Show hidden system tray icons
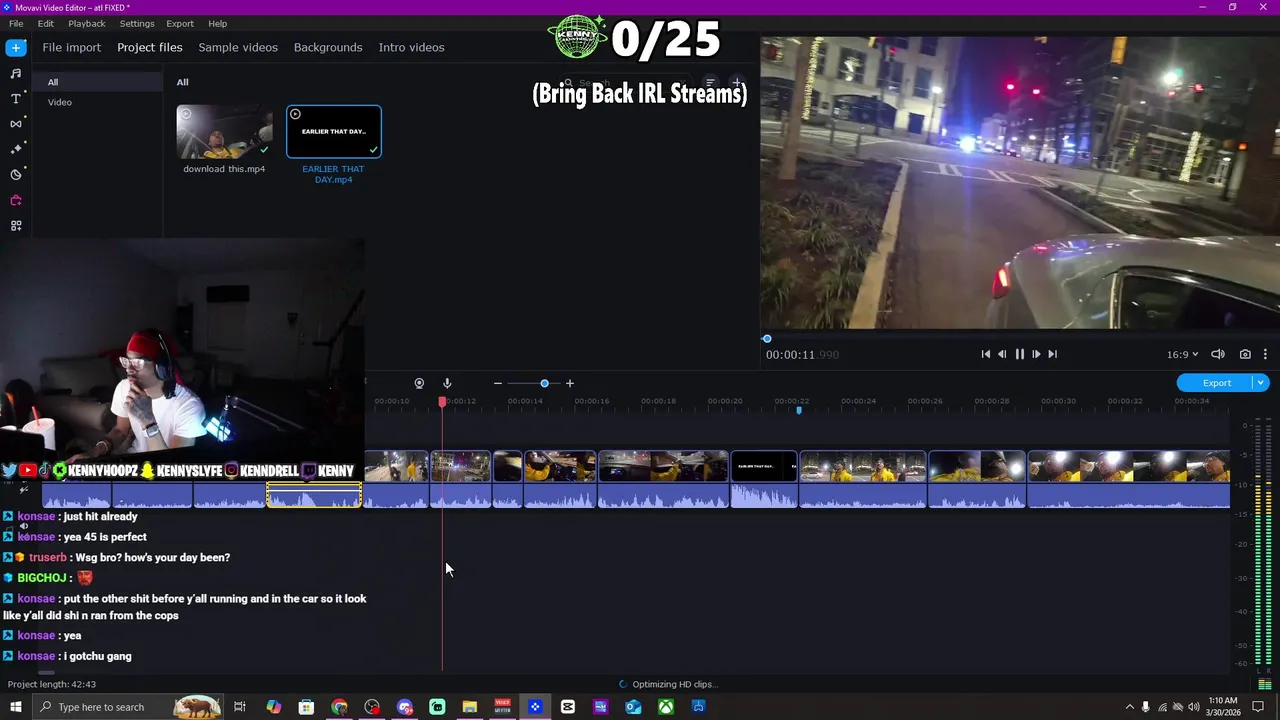The height and width of the screenshot is (720, 1280). tap(1130, 707)
